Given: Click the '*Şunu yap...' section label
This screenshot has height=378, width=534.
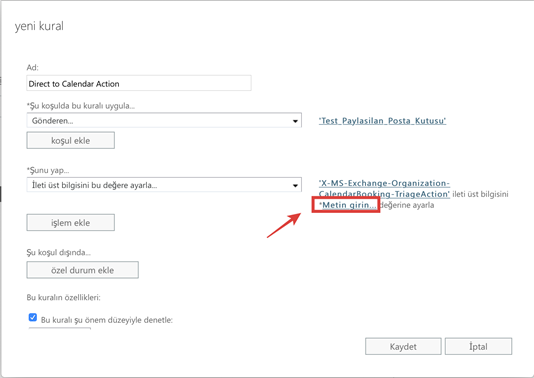Looking at the screenshot, I should click(48, 170).
